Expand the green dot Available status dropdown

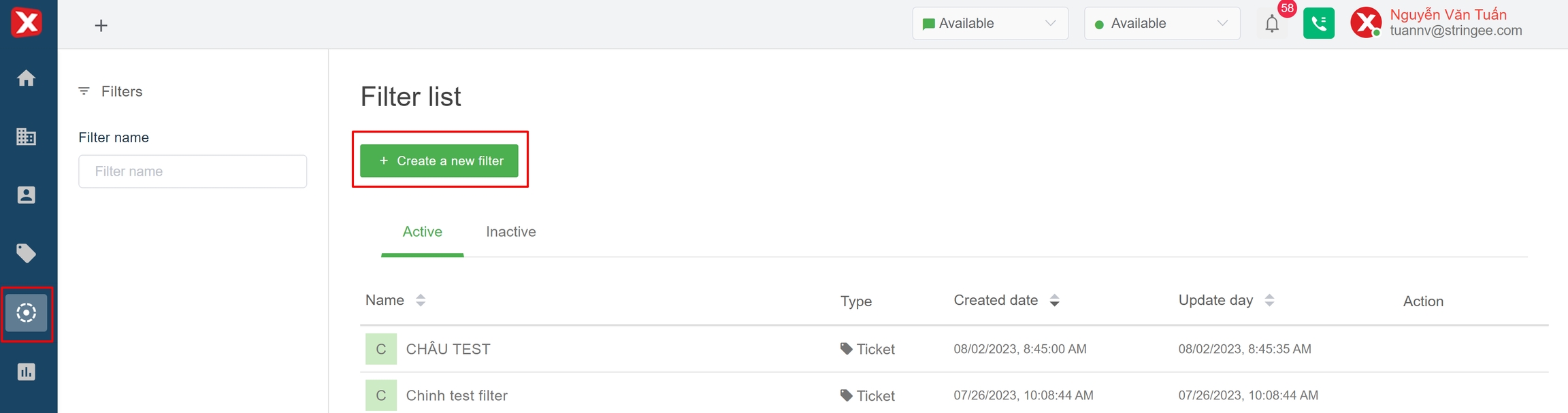1162,24
